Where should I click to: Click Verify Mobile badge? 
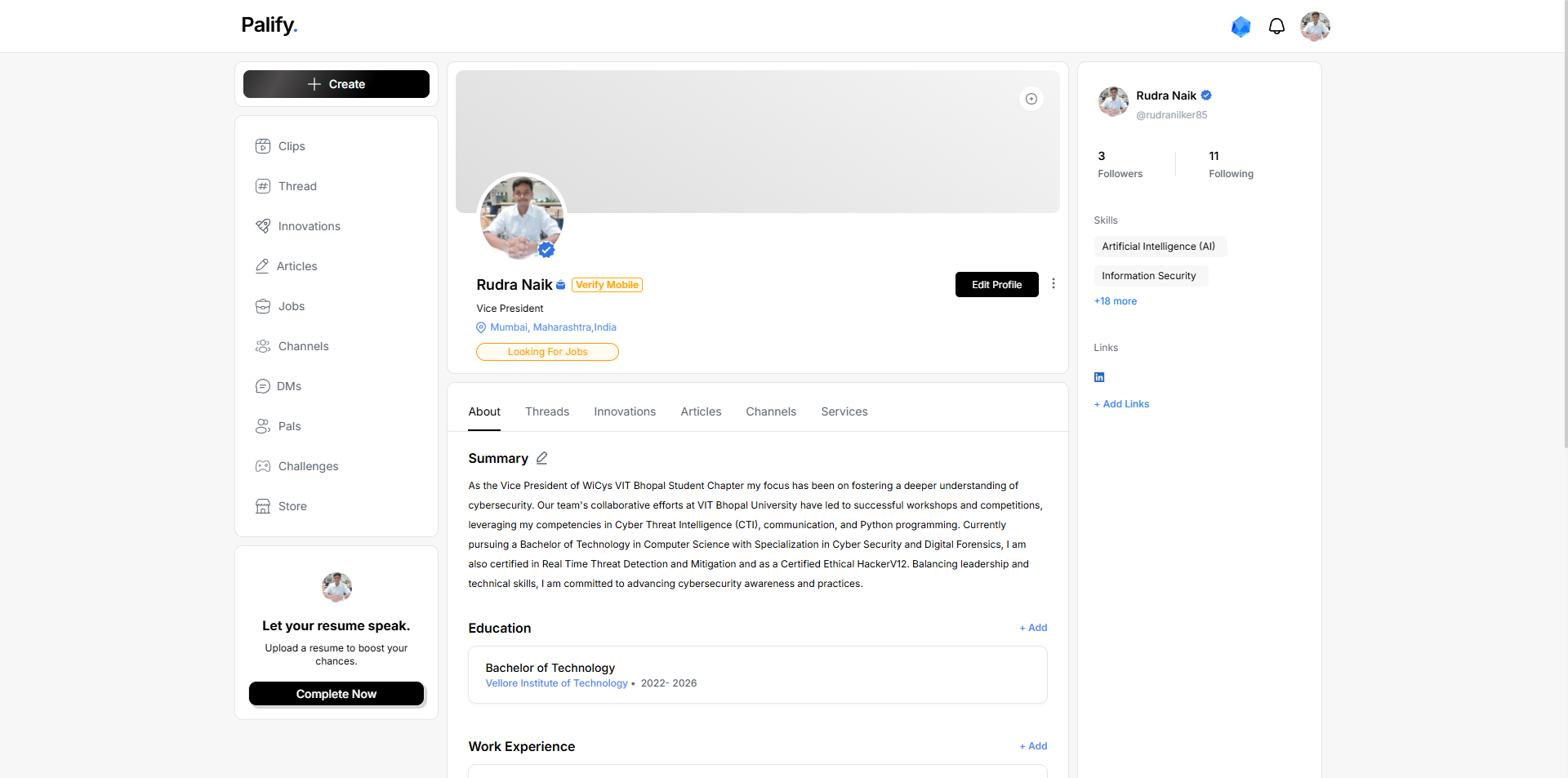[607, 285]
